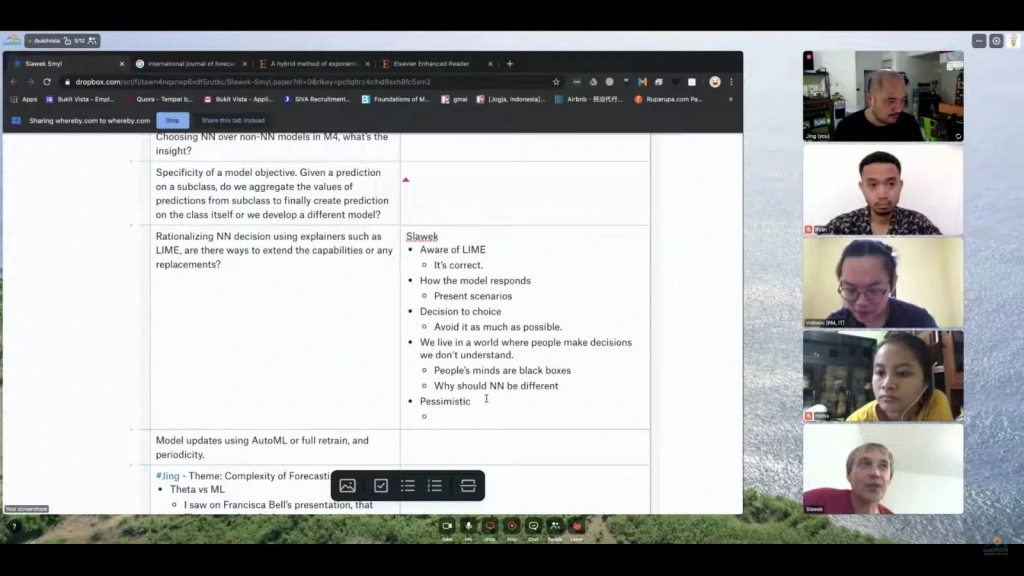This screenshot has width=1024, height=576.
Task: Open Google Drive extension icon
Action: click(x=593, y=82)
